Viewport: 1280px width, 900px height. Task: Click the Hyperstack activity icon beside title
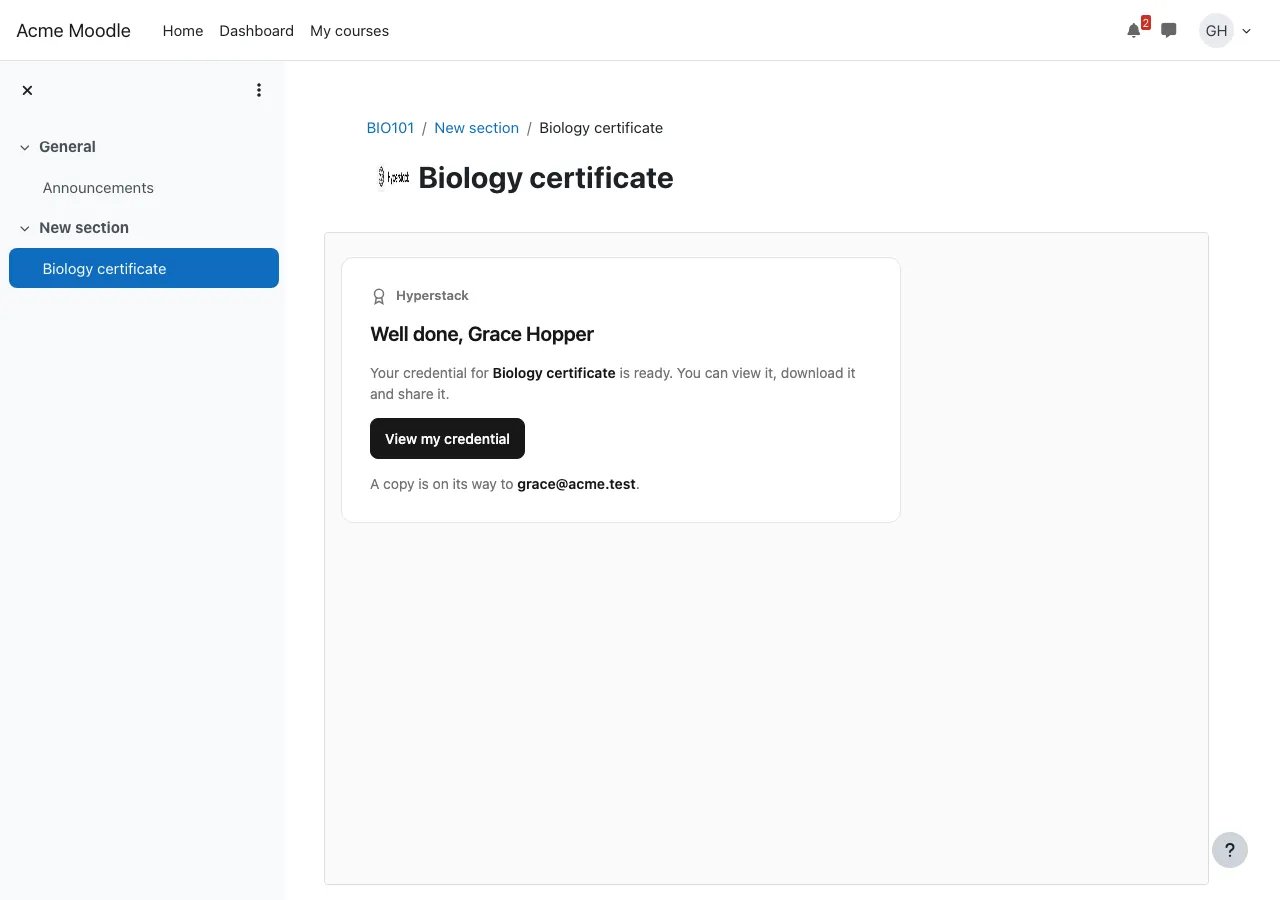pyautogui.click(x=394, y=177)
